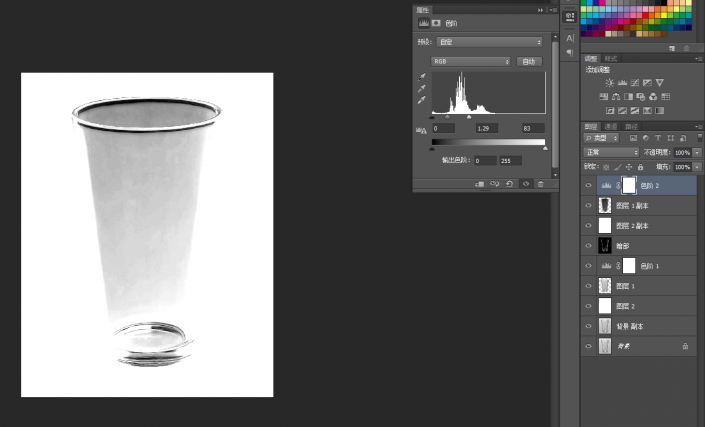The image size is (705, 427).
Task: Hide the 色阶 2 layer
Action: point(589,186)
